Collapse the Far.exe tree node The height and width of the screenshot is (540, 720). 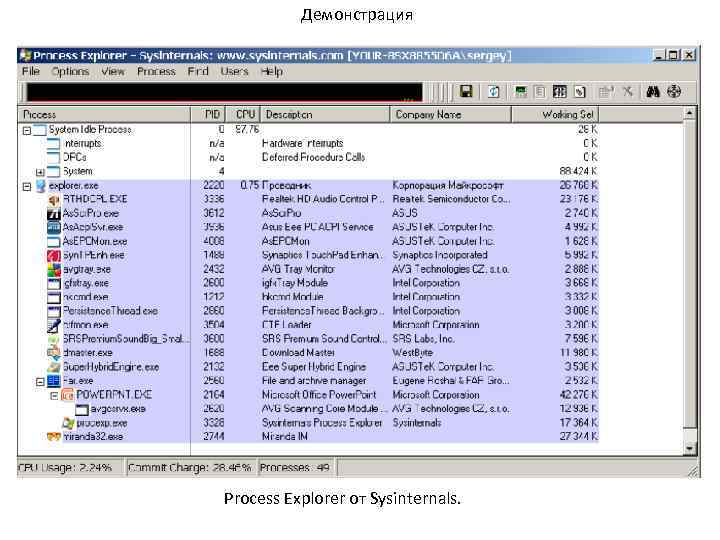click(40, 381)
